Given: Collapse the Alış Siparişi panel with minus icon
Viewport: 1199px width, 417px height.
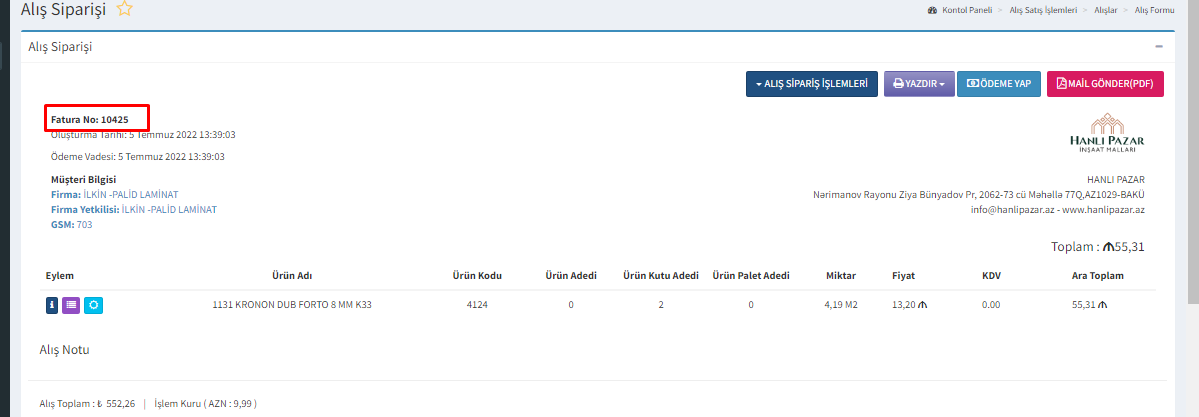Looking at the screenshot, I should [1159, 47].
